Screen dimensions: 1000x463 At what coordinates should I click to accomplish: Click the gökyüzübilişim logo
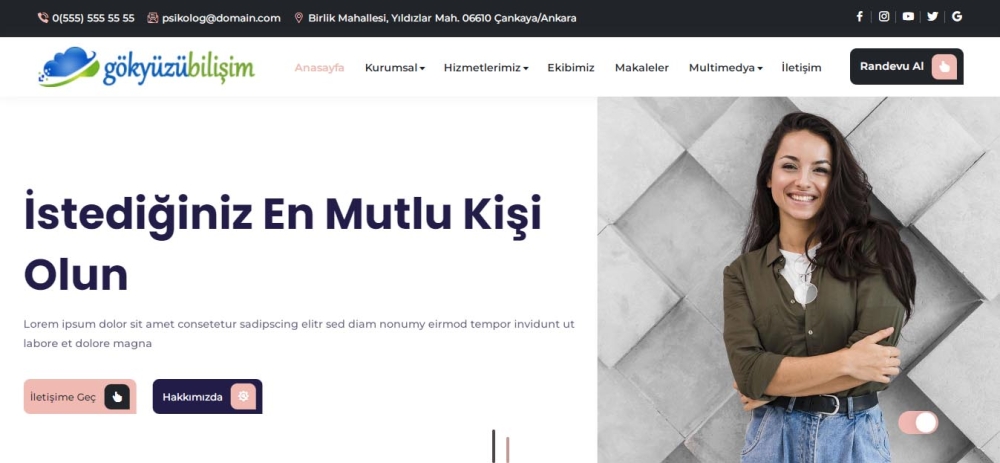tap(147, 66)
